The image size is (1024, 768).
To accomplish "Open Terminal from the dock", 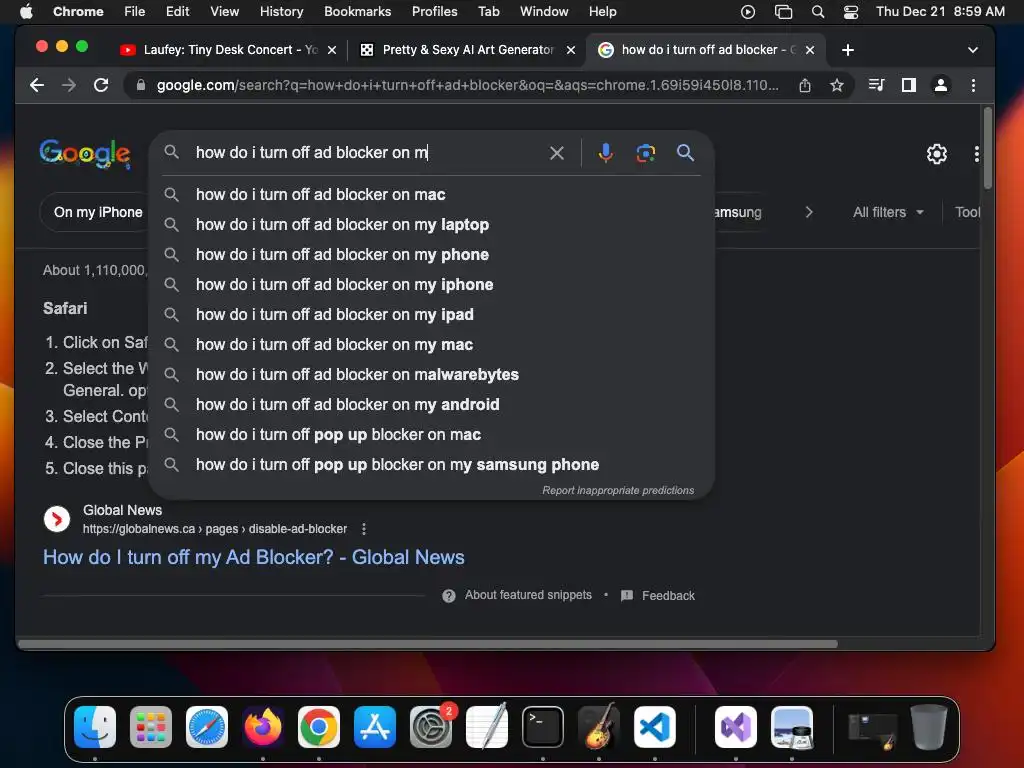I will 543,727.
